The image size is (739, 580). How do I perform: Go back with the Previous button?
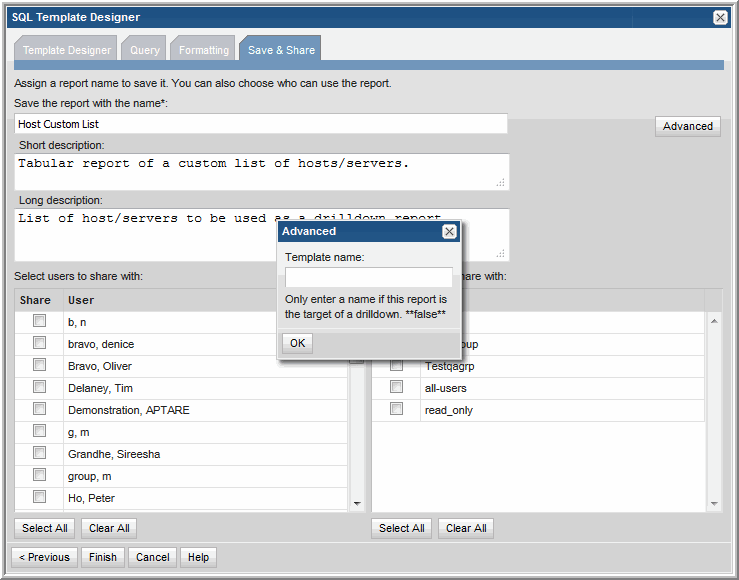point(45,557)
